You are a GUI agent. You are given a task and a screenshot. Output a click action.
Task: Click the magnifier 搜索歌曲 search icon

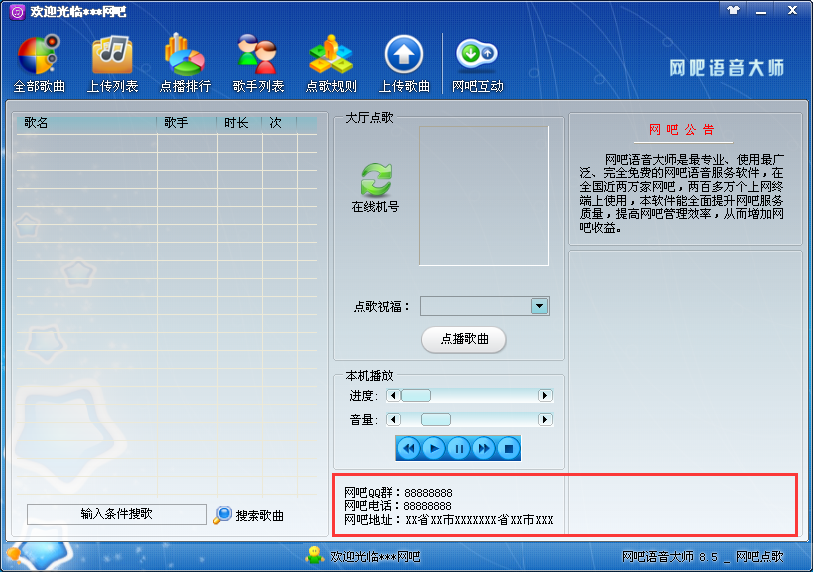coord(222,515)
